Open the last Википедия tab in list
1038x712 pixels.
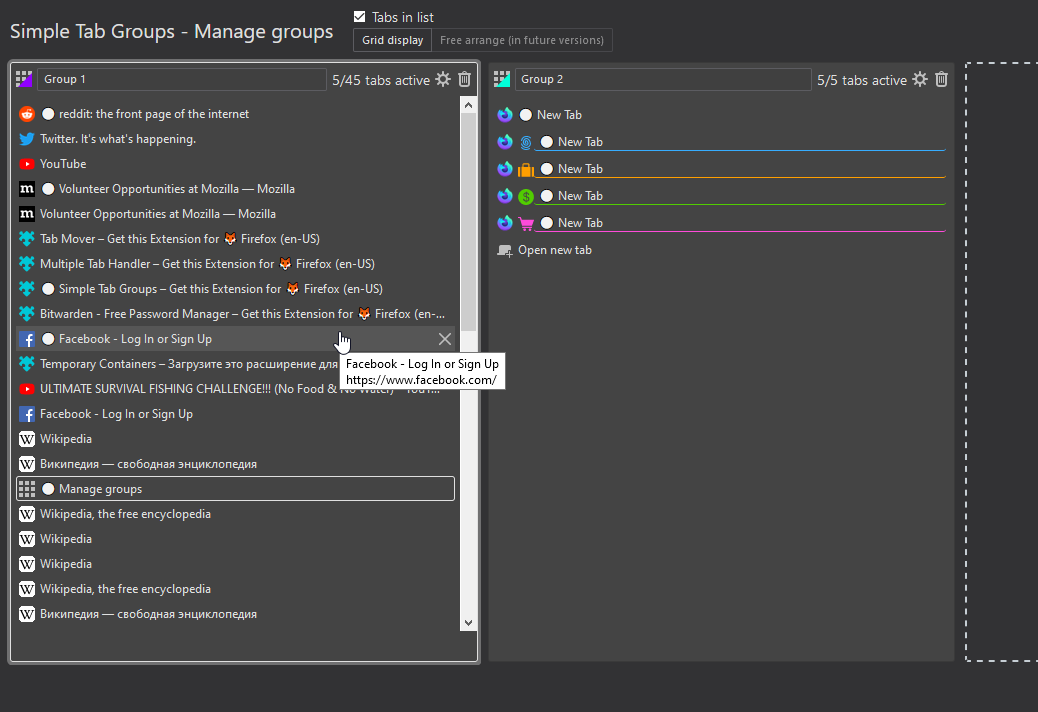pos(236,614)
